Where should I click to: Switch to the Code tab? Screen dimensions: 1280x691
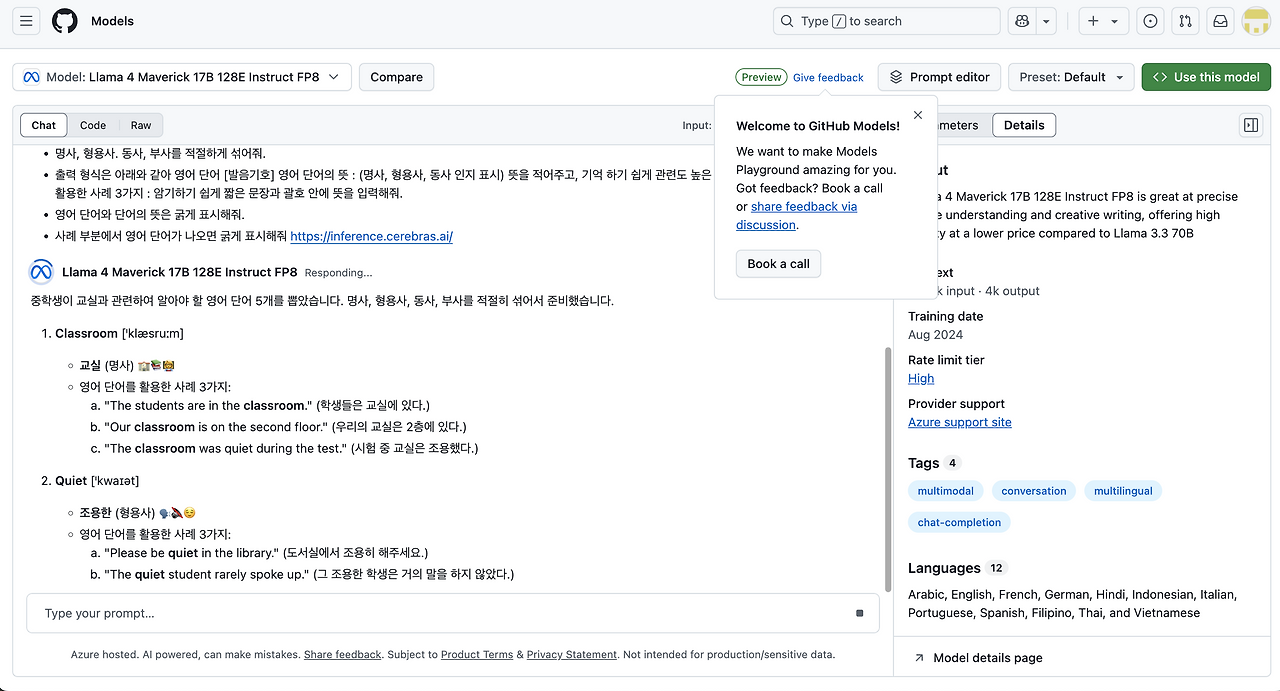click(93, 125)
